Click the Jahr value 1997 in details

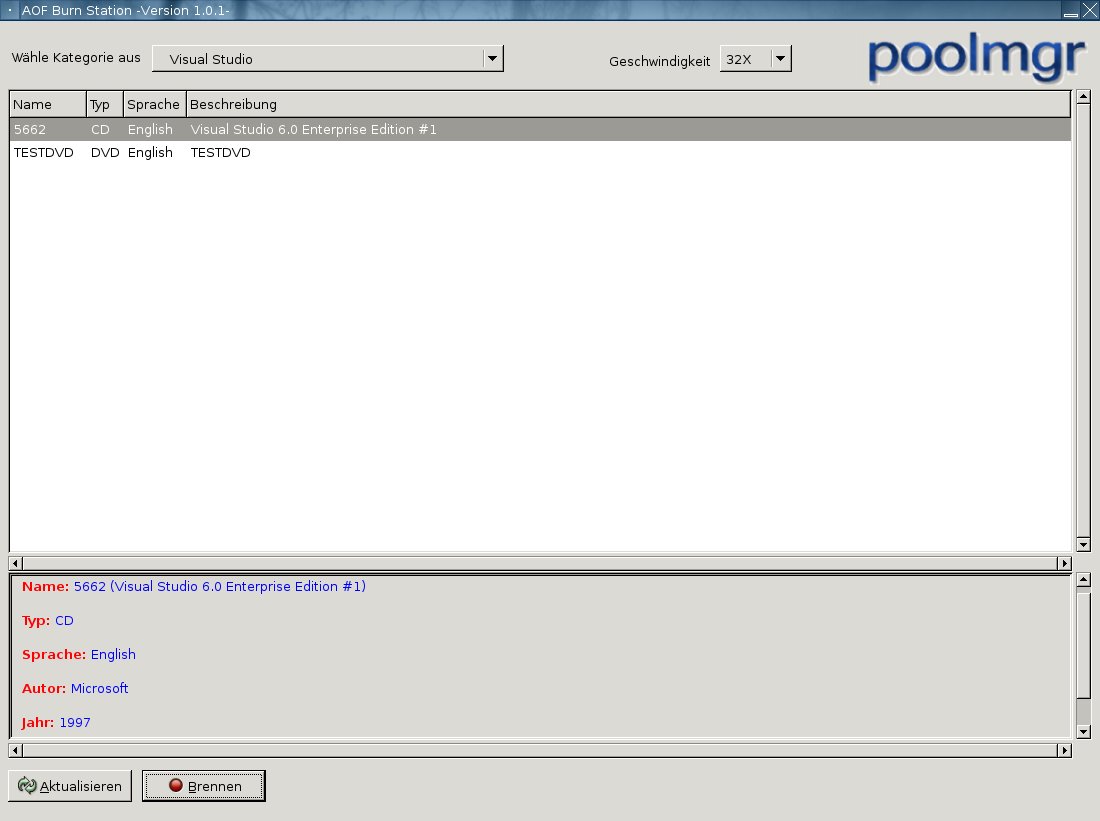coord(75,722)
